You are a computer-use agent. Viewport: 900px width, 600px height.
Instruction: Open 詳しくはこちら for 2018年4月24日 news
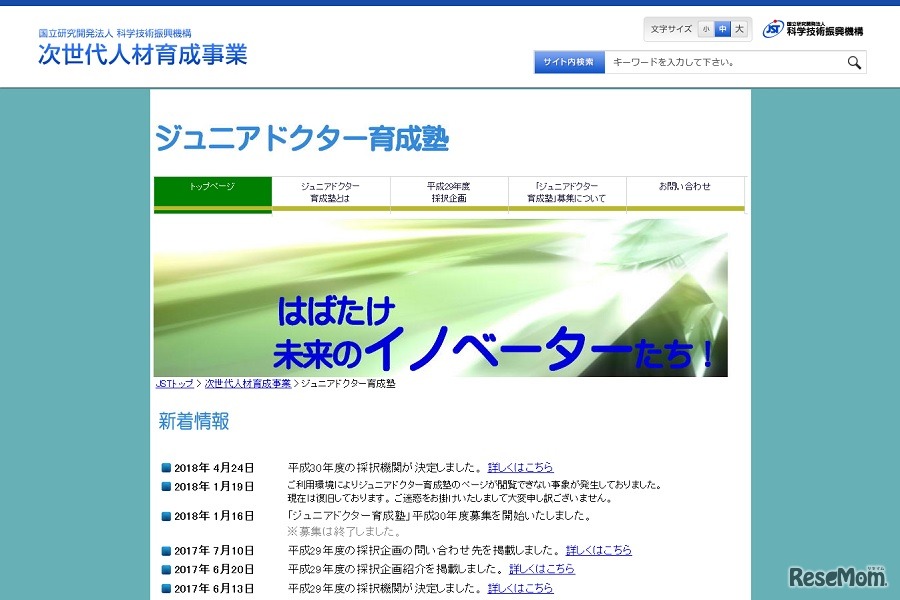tap(521, 467)
